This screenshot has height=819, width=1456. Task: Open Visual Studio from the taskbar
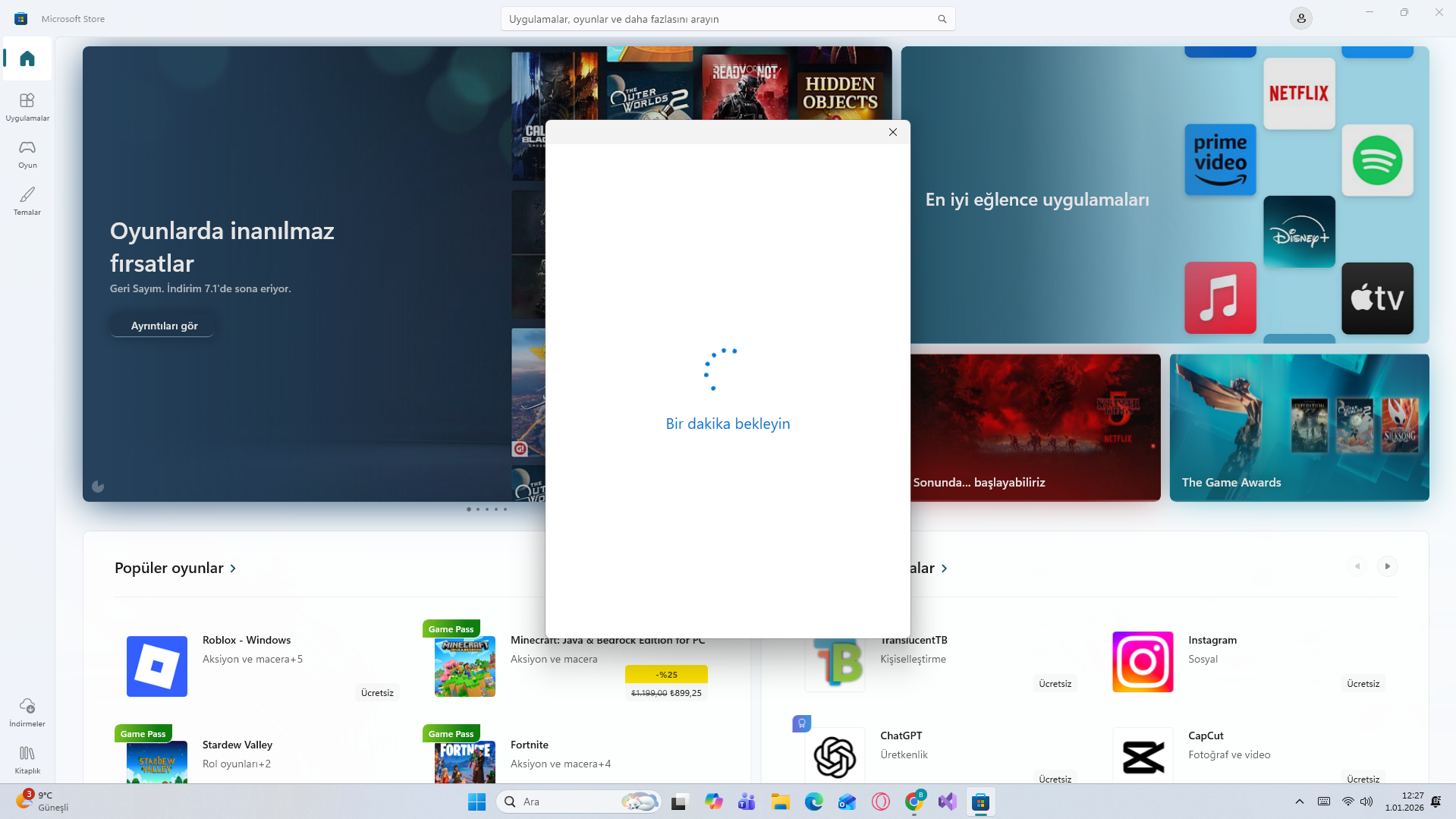(x=947, y=802)
